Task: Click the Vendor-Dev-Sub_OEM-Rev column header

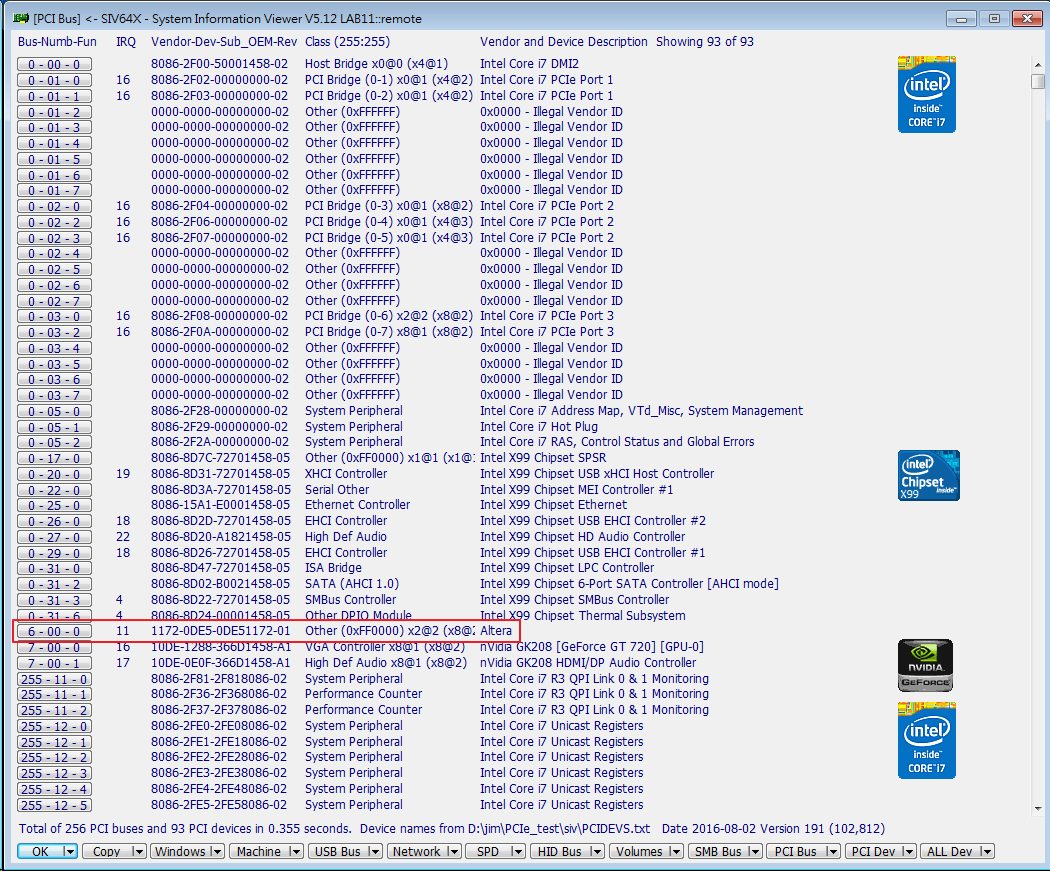Action: click(x=224, y=42)
